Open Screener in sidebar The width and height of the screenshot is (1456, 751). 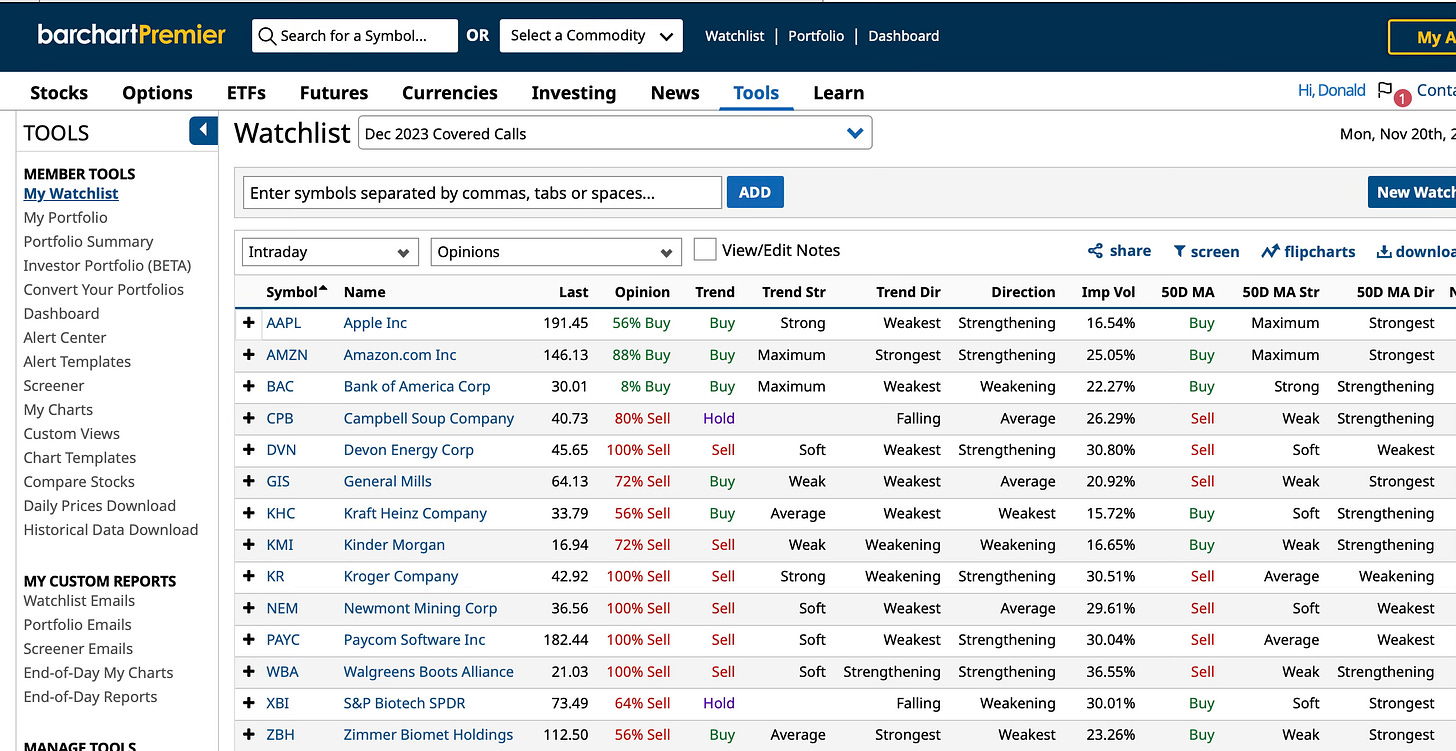tap(54, 385)
